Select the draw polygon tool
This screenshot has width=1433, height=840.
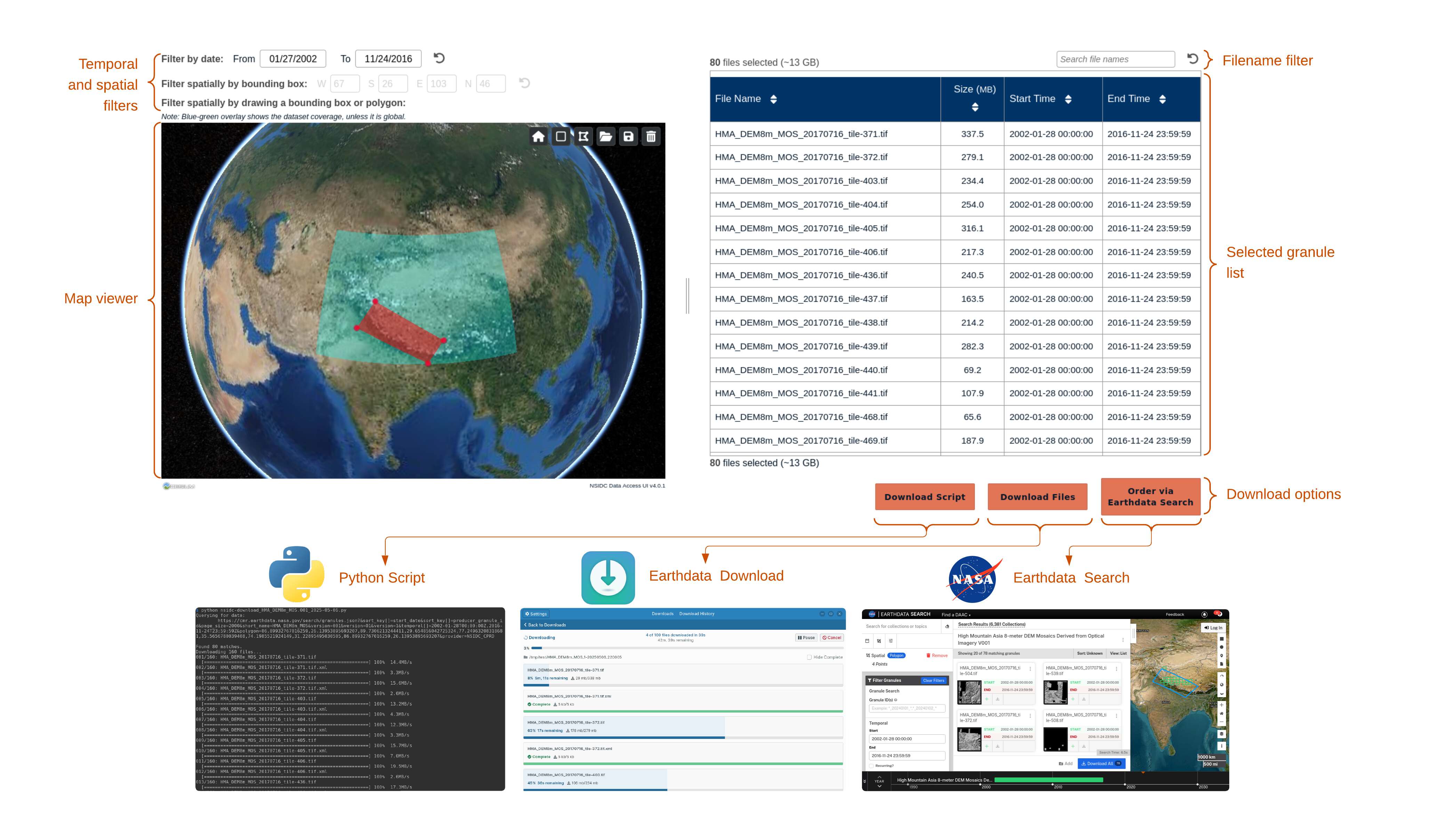583,136
